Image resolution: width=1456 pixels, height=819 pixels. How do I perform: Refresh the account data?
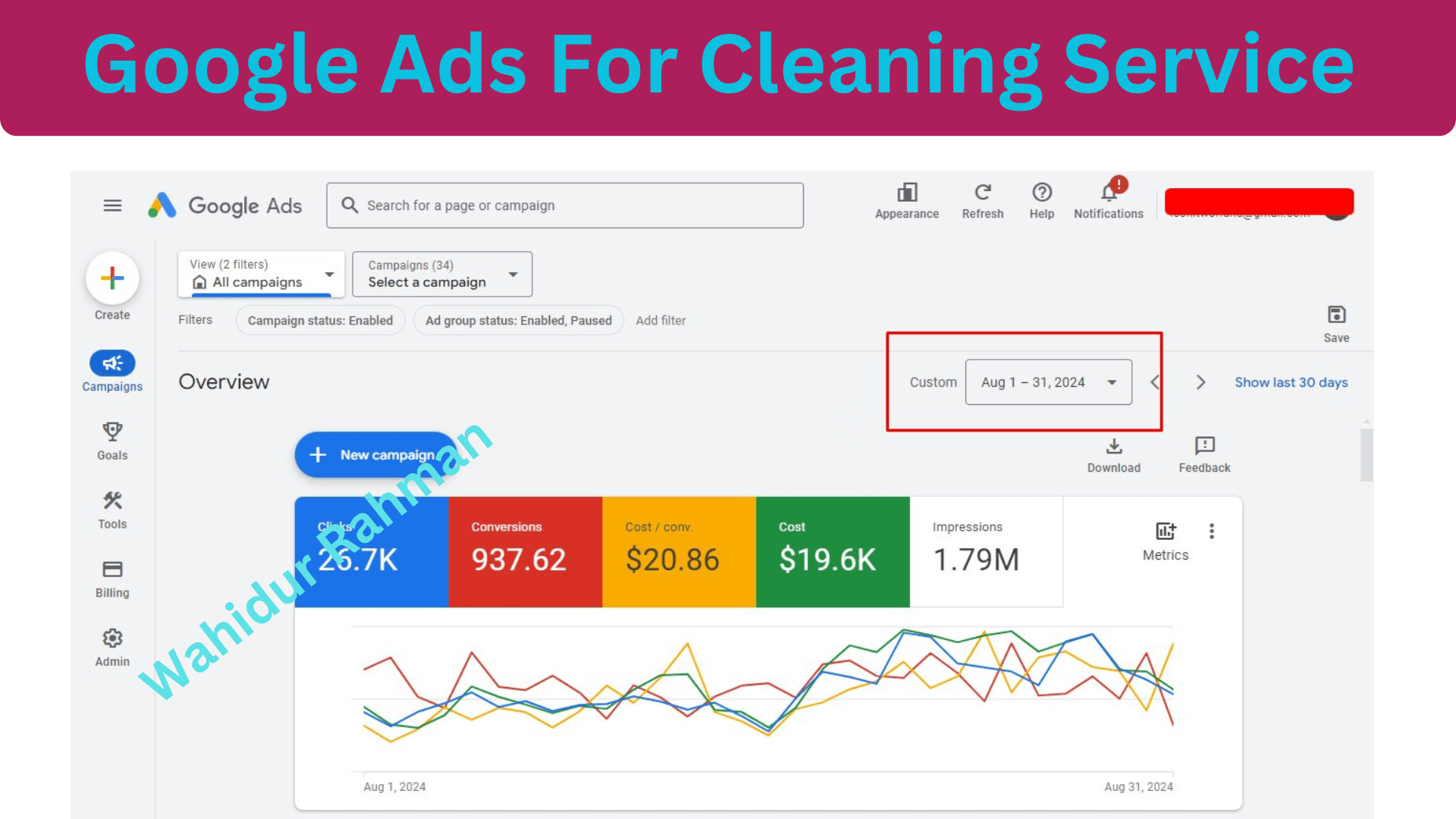pos(983,202)
